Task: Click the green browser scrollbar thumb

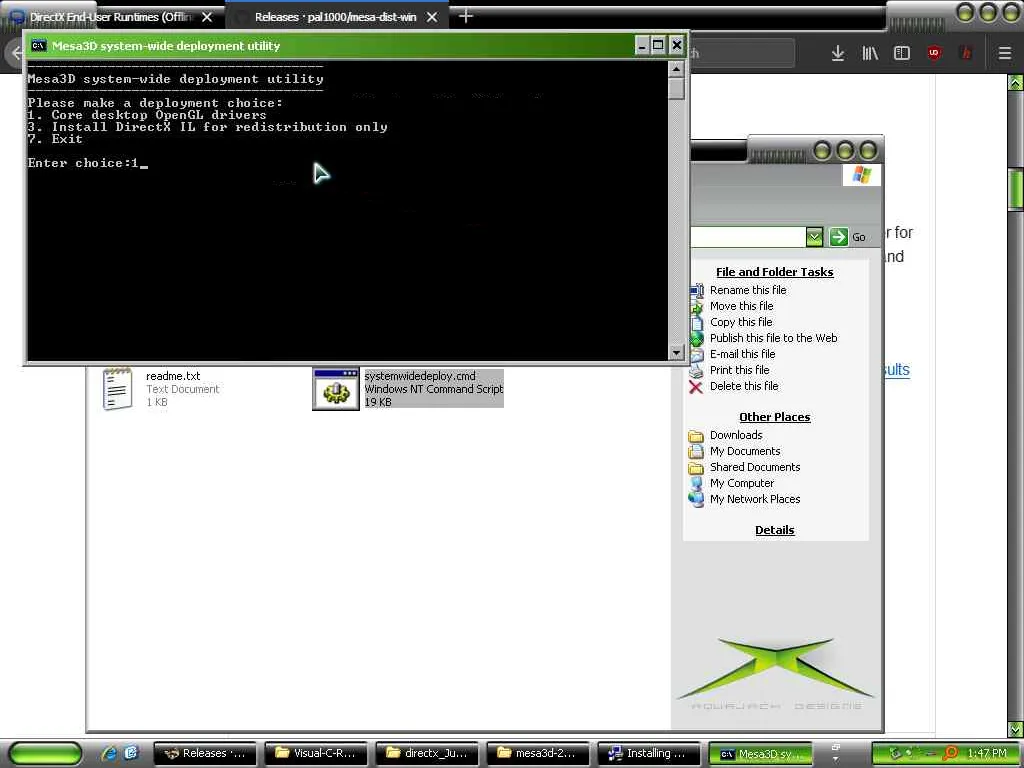Action: [x=1016, y=189]
